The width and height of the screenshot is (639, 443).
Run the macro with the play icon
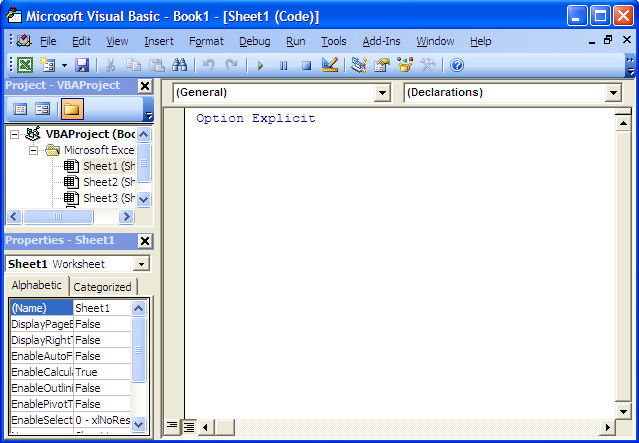pyautogui.click(x=260, y=65)
